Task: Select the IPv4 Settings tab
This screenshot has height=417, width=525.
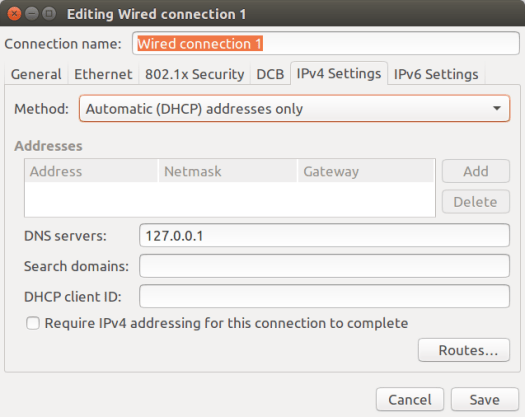Action: click(339, 73)
